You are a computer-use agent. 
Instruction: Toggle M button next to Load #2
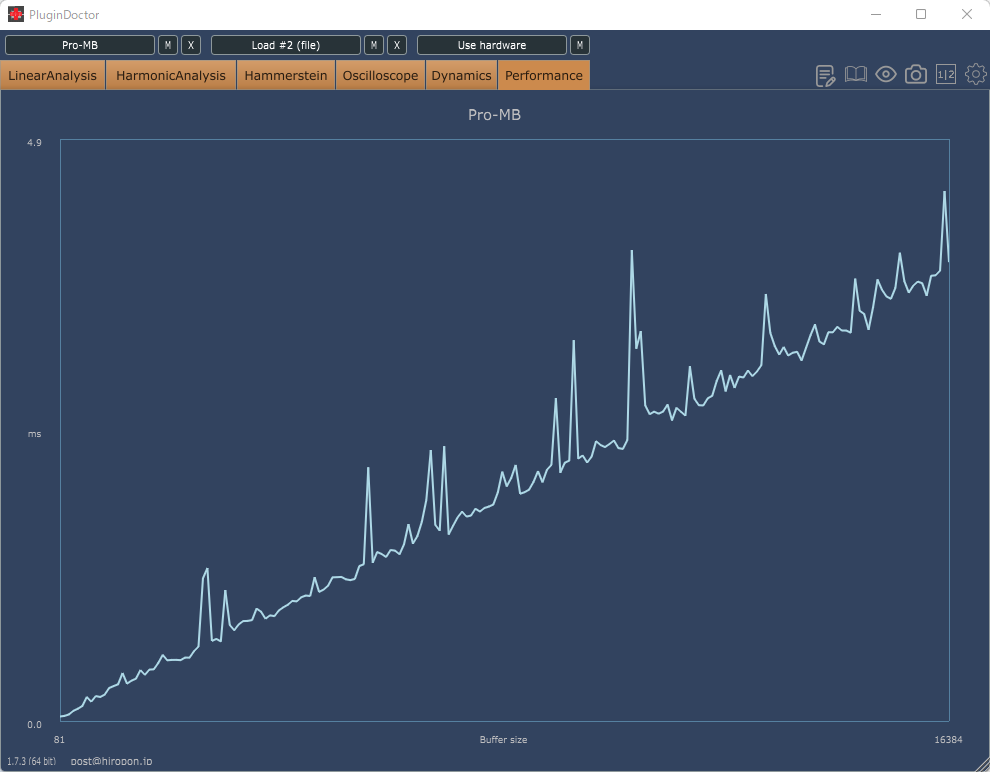click(374, 45)
